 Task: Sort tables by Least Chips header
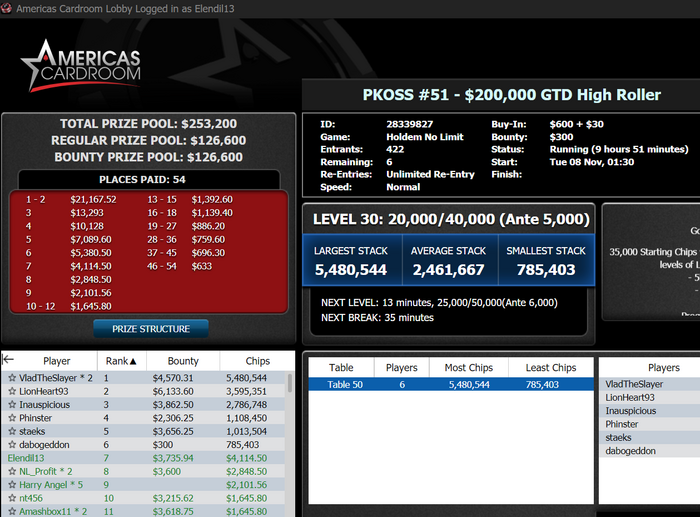(x=551, y=367)
